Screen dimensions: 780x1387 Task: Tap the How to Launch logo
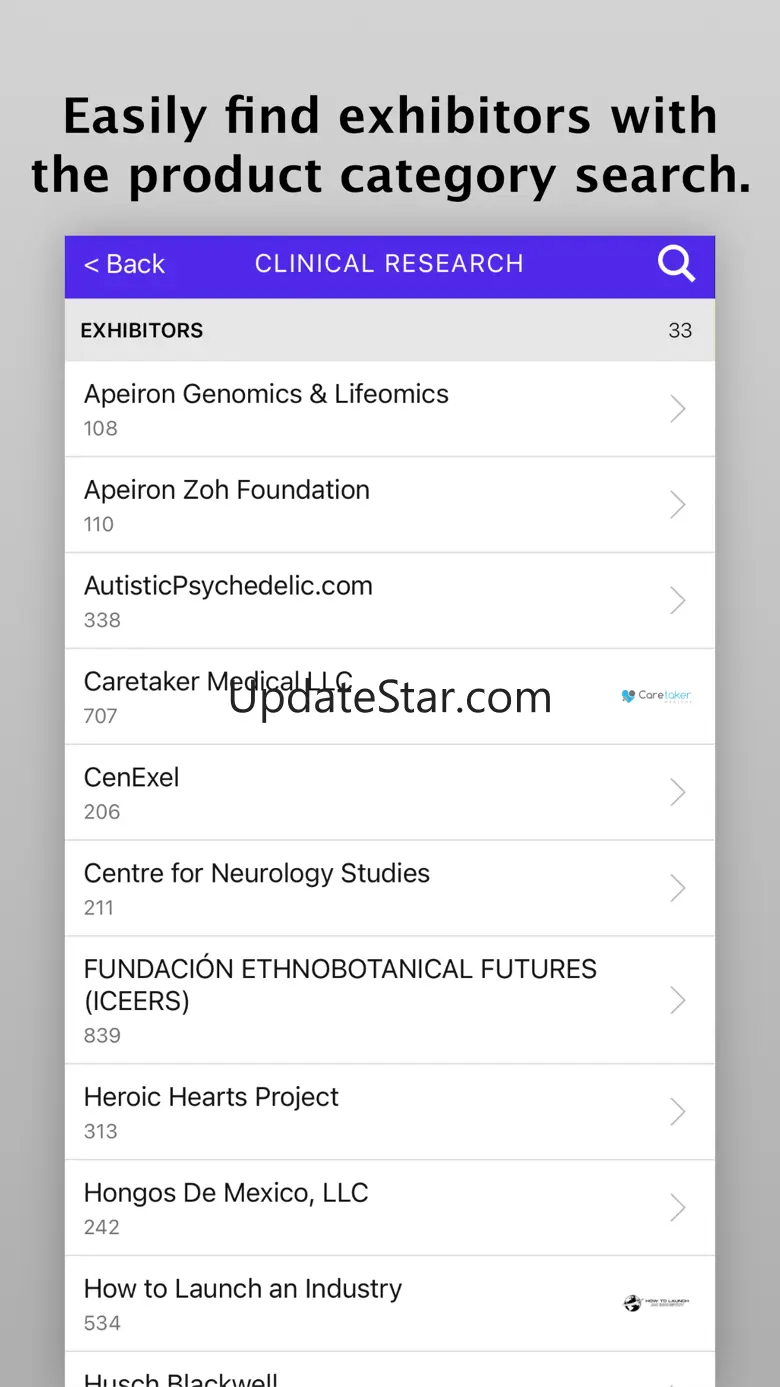tap(656, 1303)
